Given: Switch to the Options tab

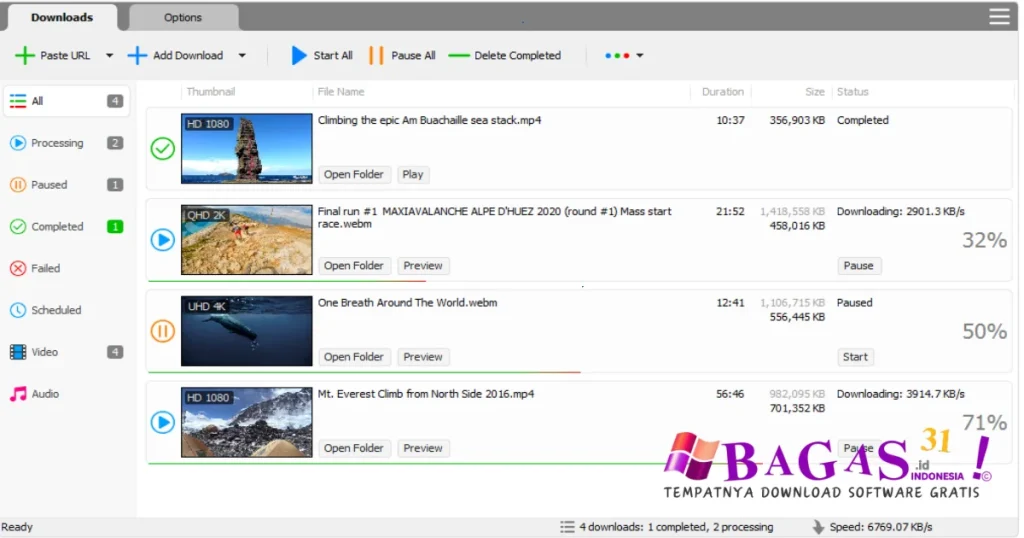Looking at the screenshot, I should point(183,18).
